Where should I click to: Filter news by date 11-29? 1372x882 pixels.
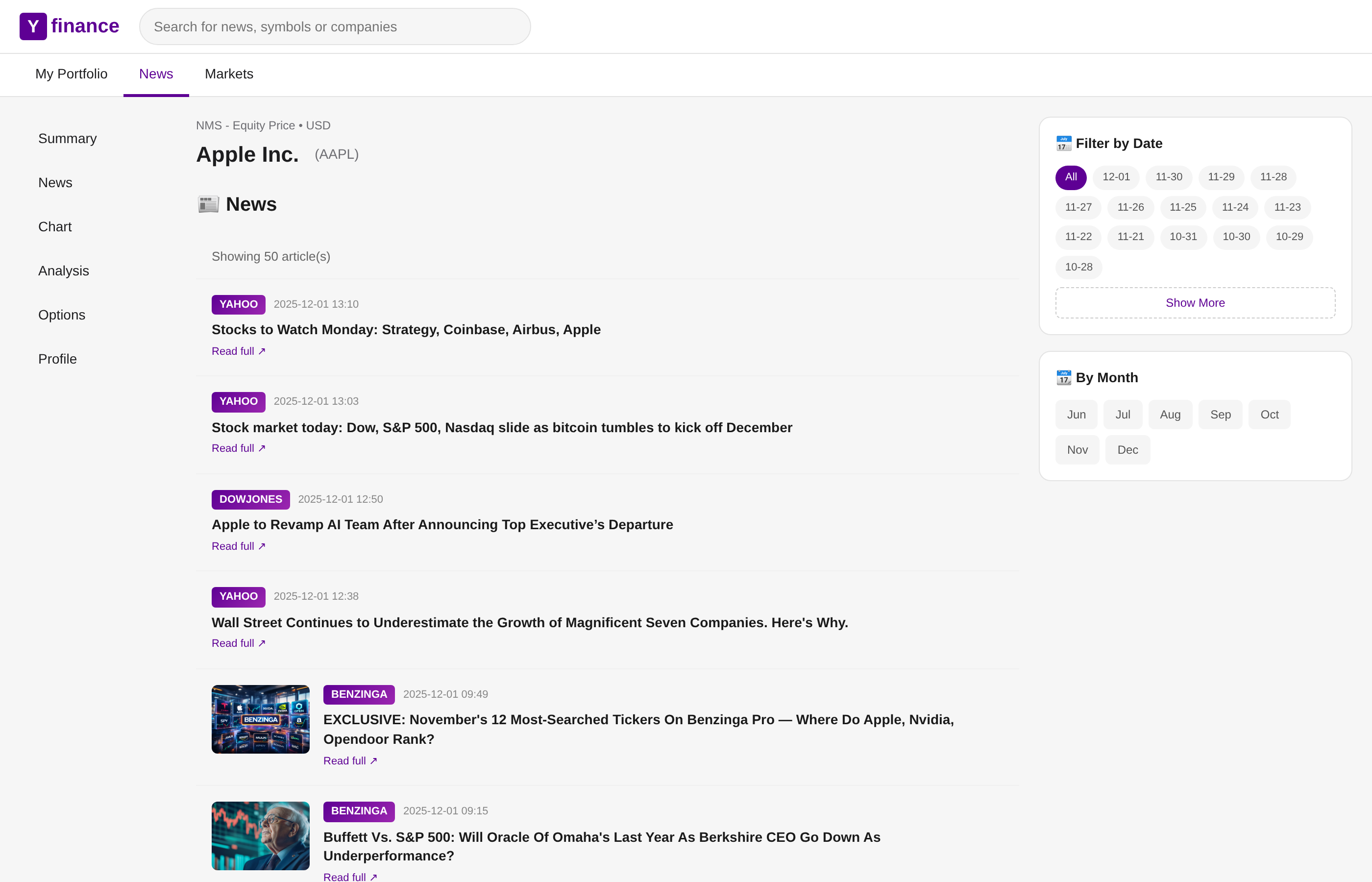coord(1221,177)
